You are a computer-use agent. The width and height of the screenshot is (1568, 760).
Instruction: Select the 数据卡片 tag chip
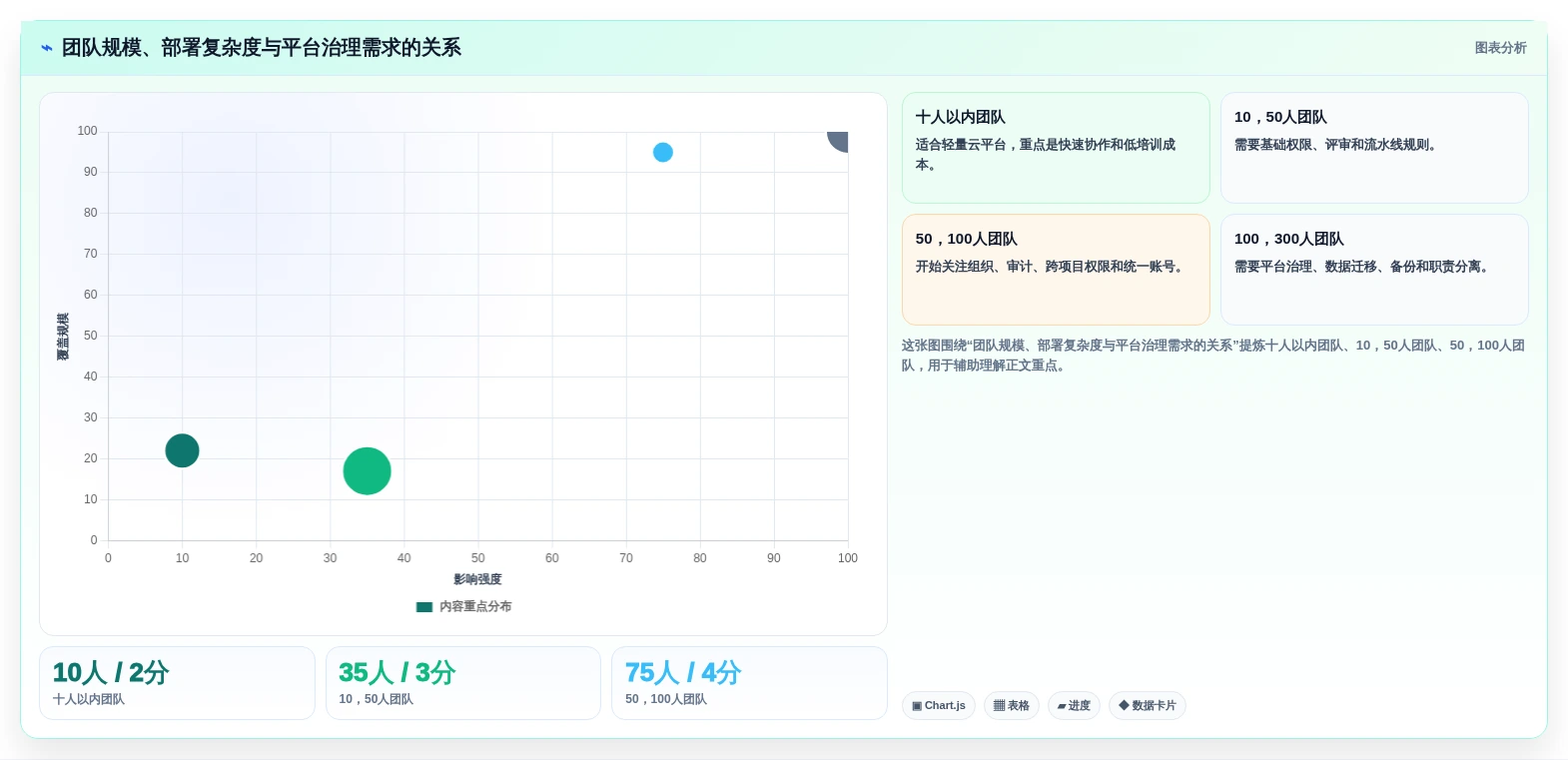tap(1147, 706)
